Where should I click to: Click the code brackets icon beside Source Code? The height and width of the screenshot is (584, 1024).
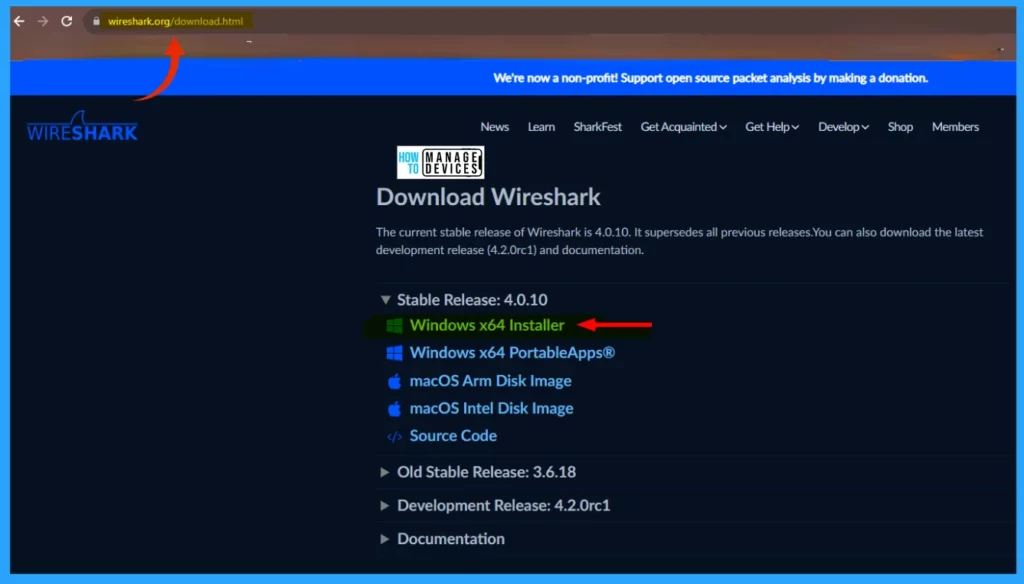coord(394,436)
